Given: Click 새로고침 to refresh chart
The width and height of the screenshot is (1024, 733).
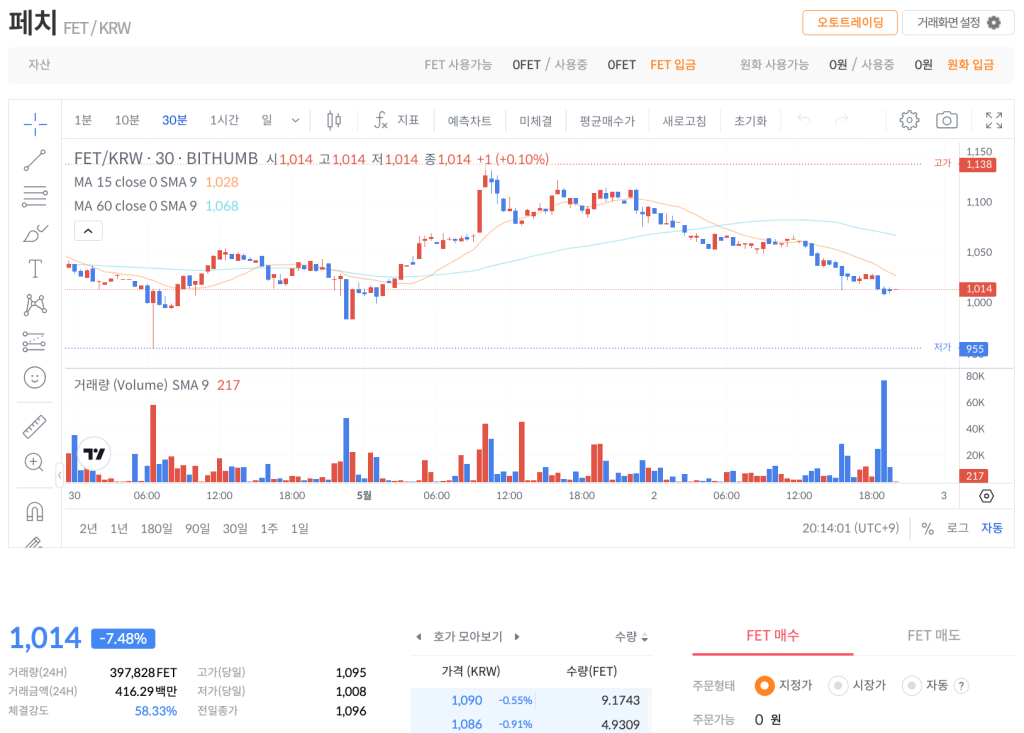Looking at the screenshot, I should 684,121.
